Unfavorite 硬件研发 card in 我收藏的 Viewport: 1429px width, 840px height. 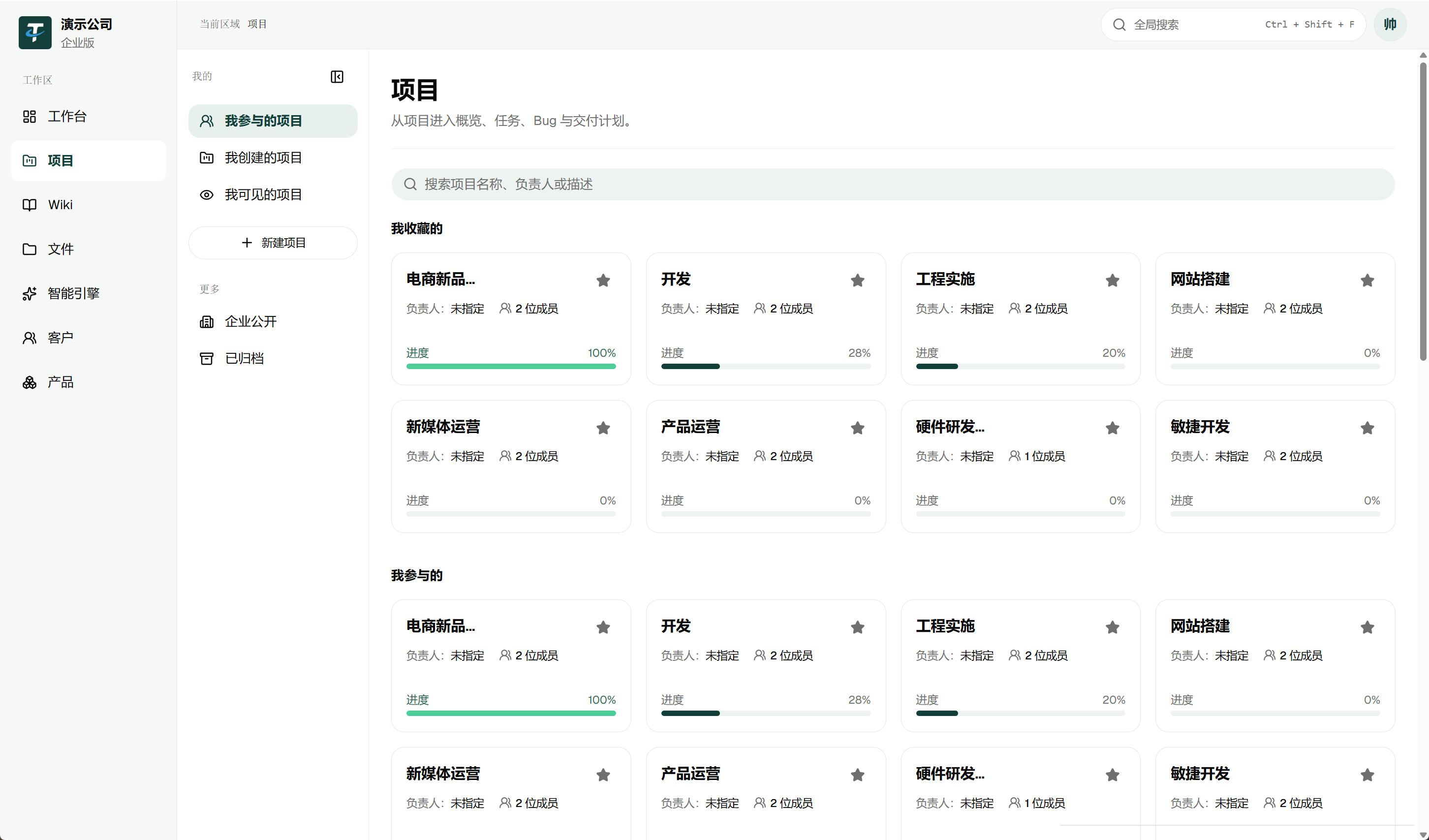1112,428
